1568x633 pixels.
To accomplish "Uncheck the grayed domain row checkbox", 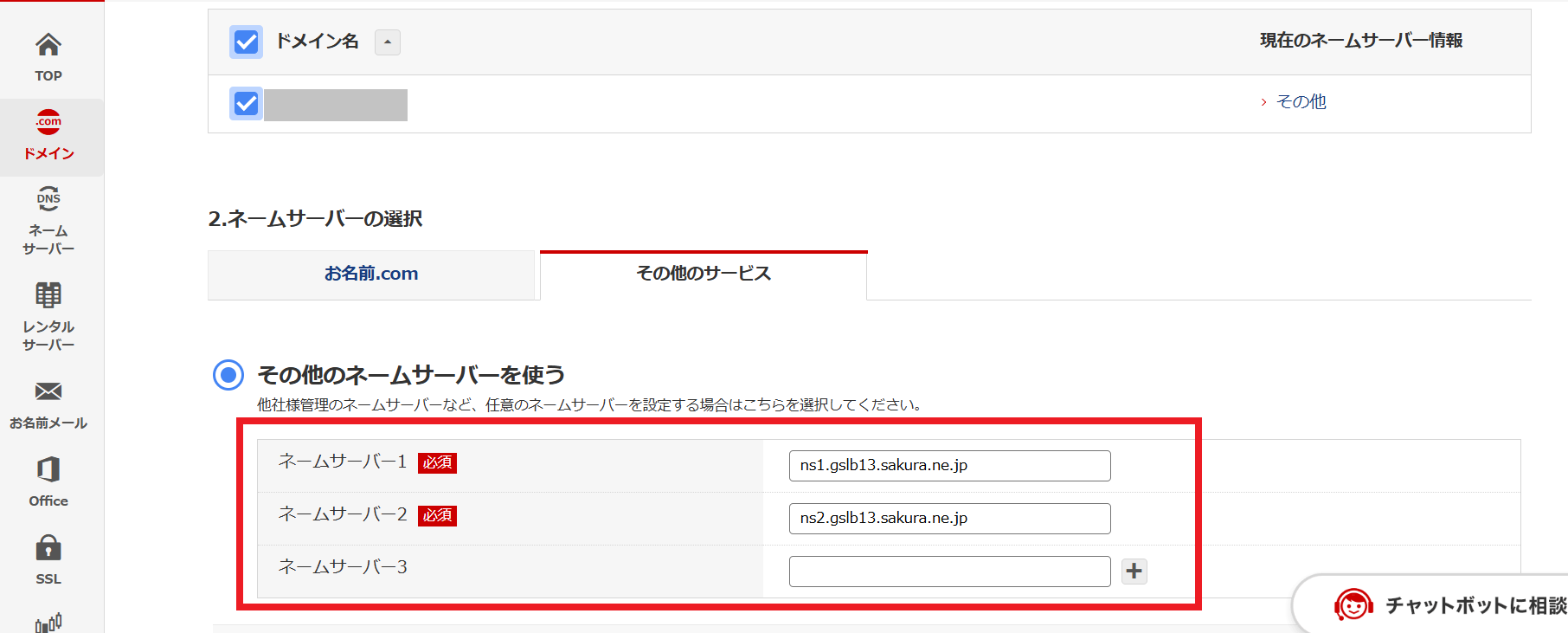I will [246, 104].
